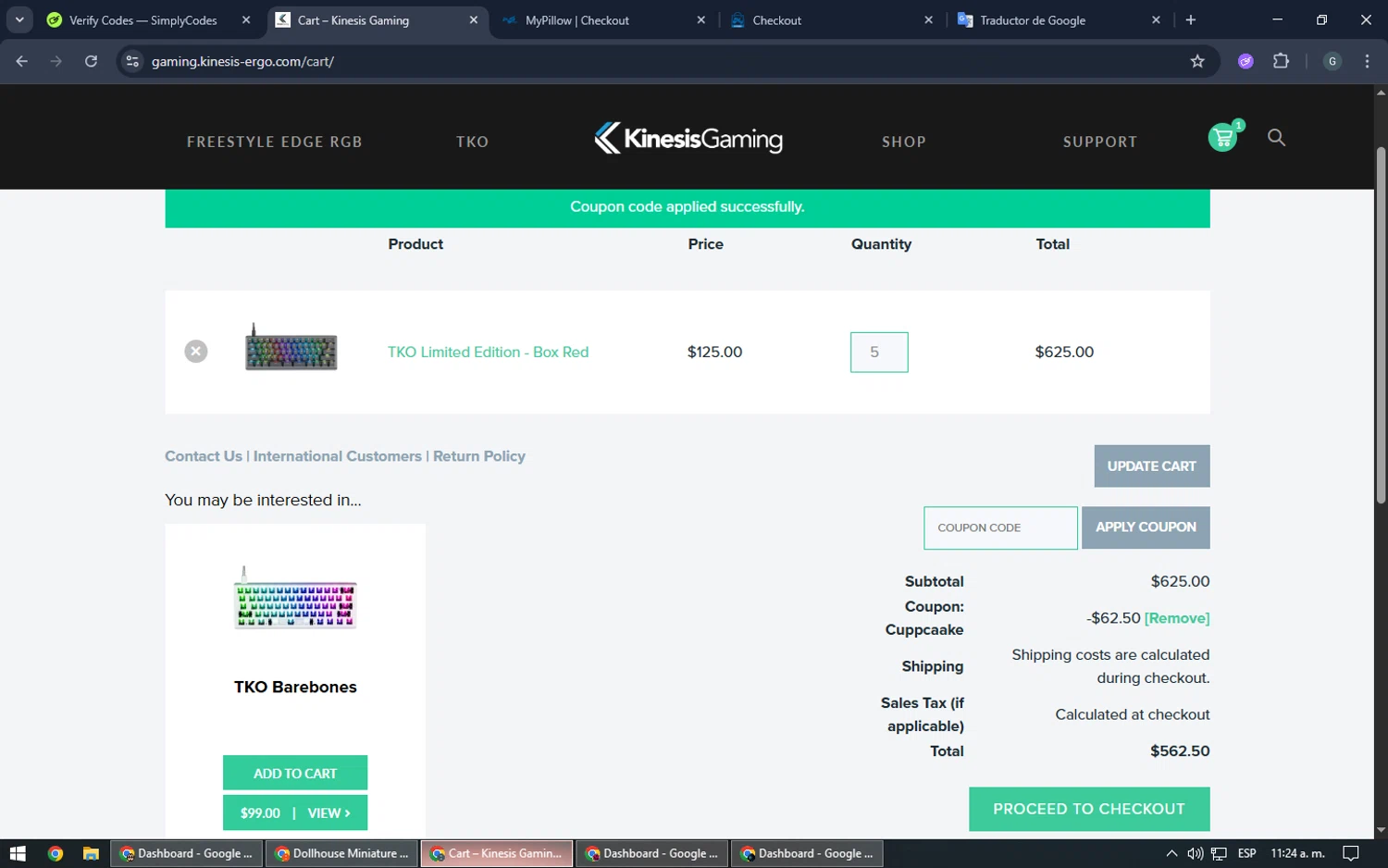1388x868 pixels.
Task: Open Chrome menu three dots
Action: click(x=1367, y=61)
